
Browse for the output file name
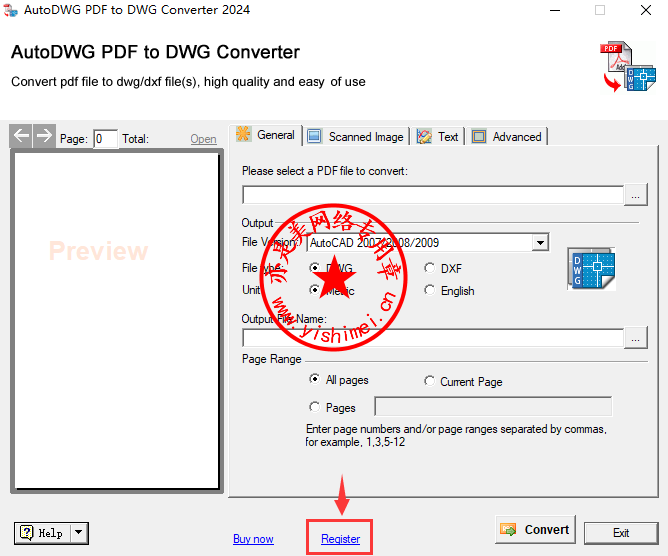(636, 338)
